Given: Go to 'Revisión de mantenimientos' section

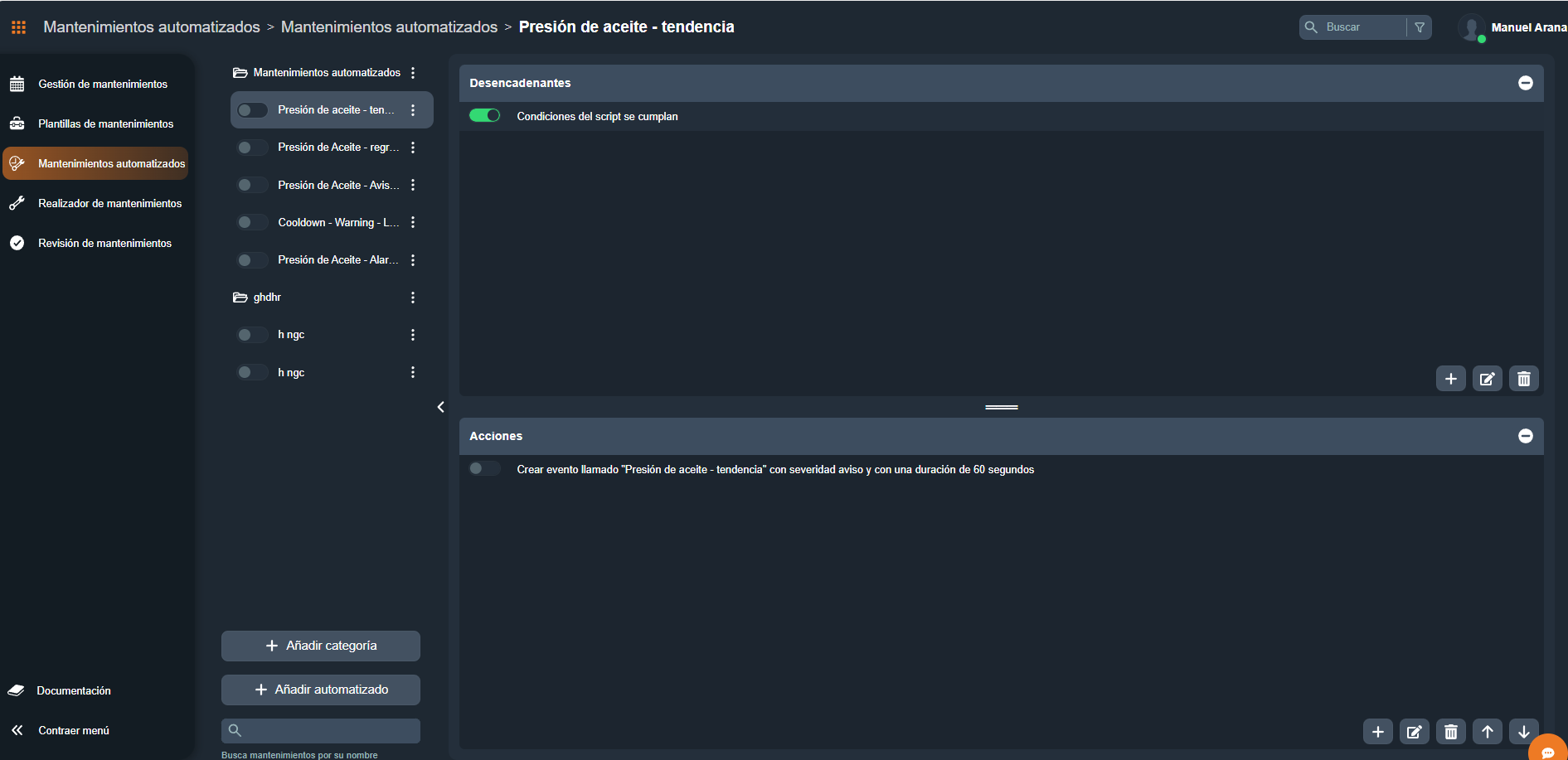Looking at the screenshot, I should click(104, 243).
